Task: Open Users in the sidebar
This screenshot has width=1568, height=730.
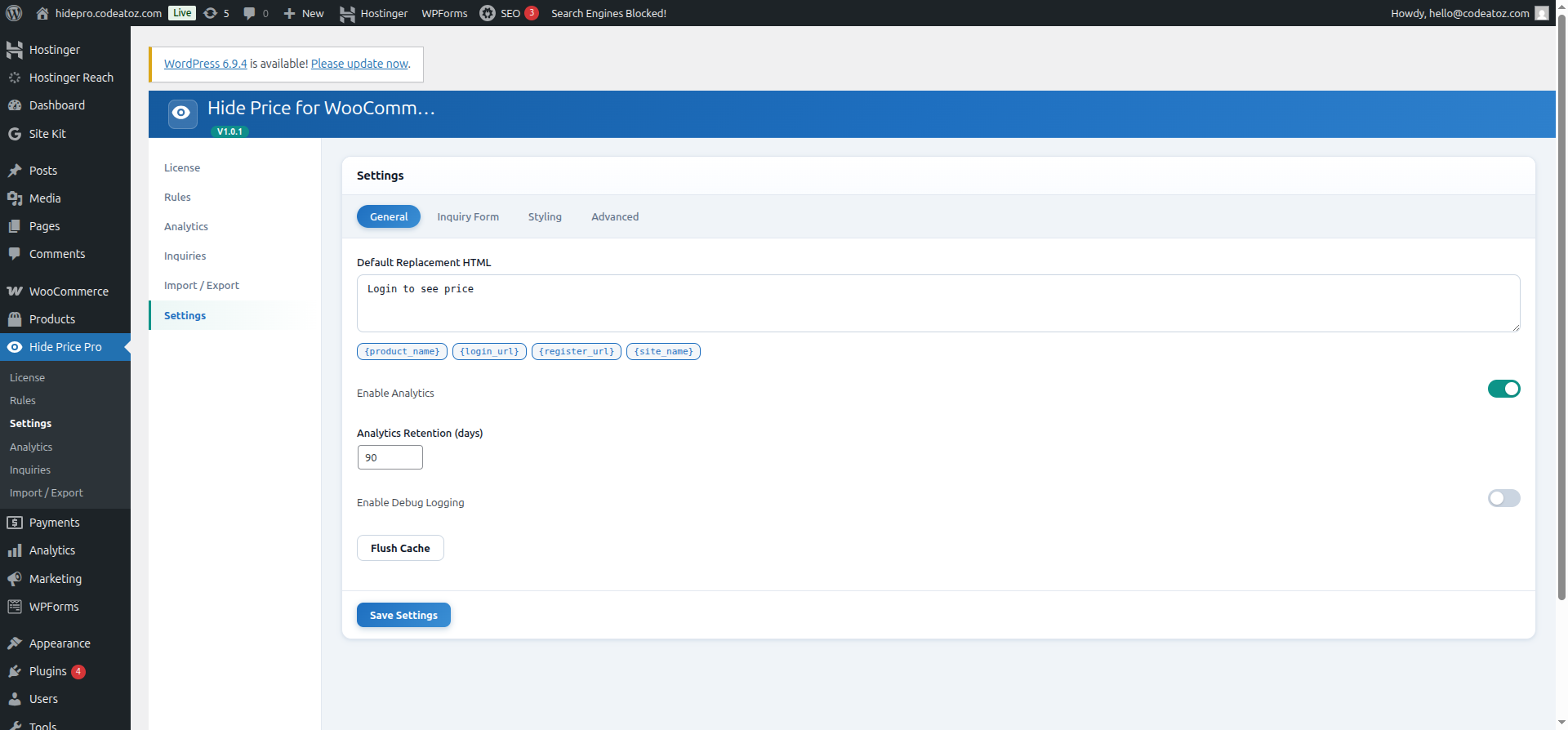Action: [65, 699]
